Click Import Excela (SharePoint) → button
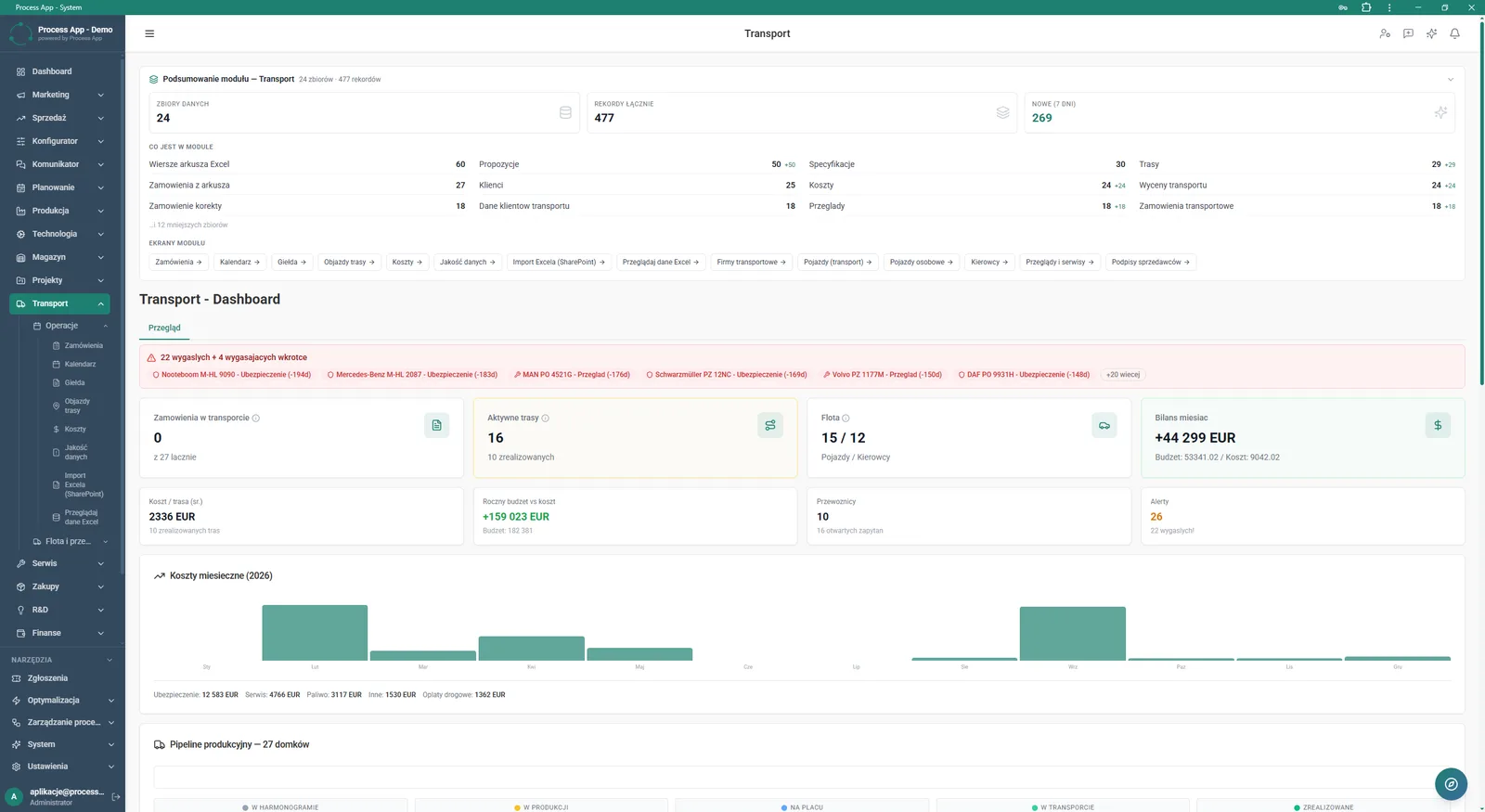The image size is (1485, 812). tap(559, 262)
